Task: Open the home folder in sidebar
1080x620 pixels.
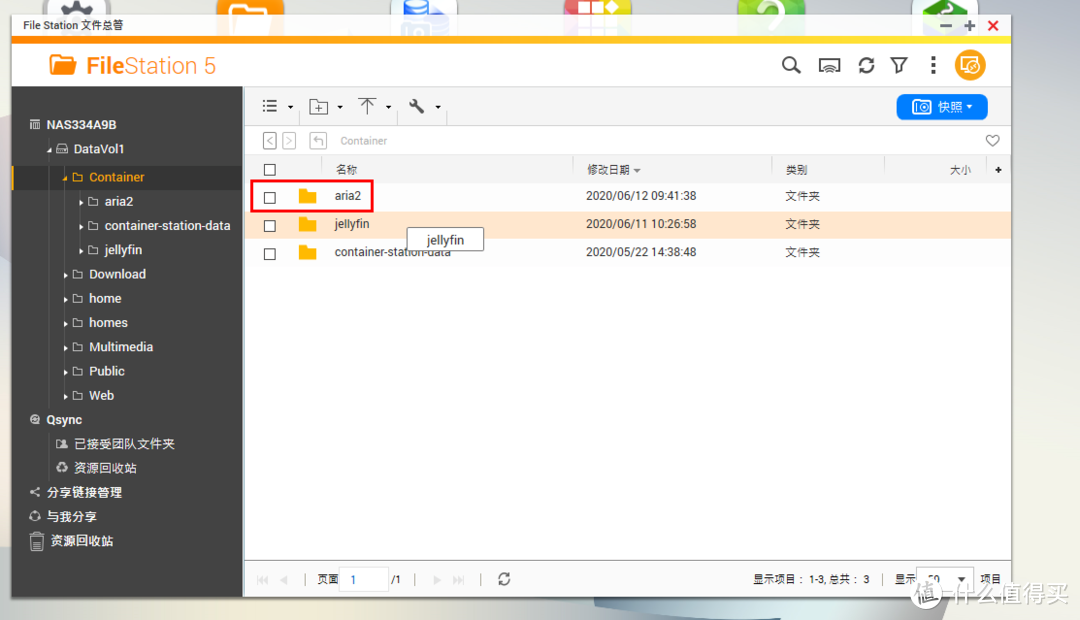Action: coord(105,298)
